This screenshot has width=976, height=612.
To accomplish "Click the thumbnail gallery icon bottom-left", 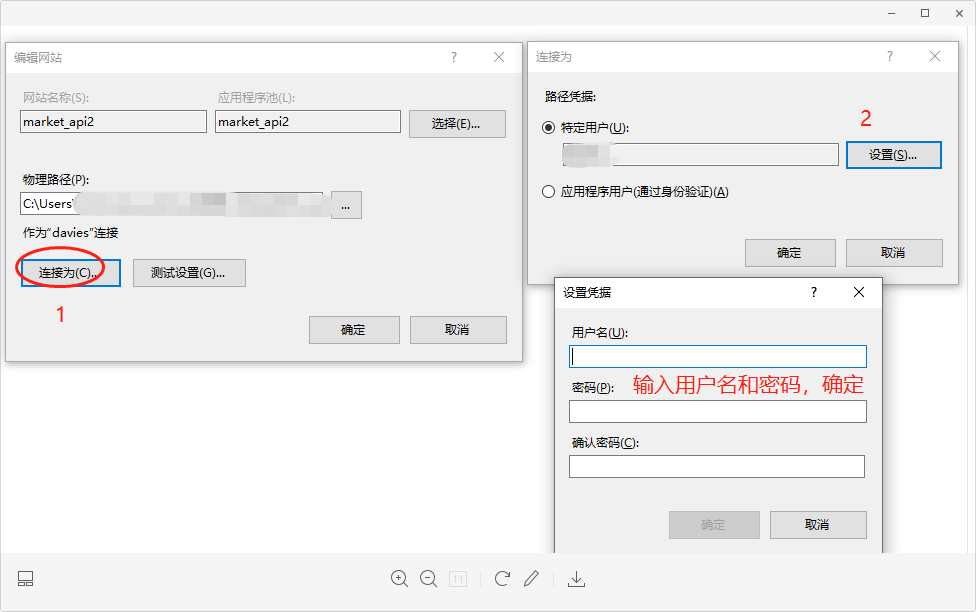I will [25, 578].
